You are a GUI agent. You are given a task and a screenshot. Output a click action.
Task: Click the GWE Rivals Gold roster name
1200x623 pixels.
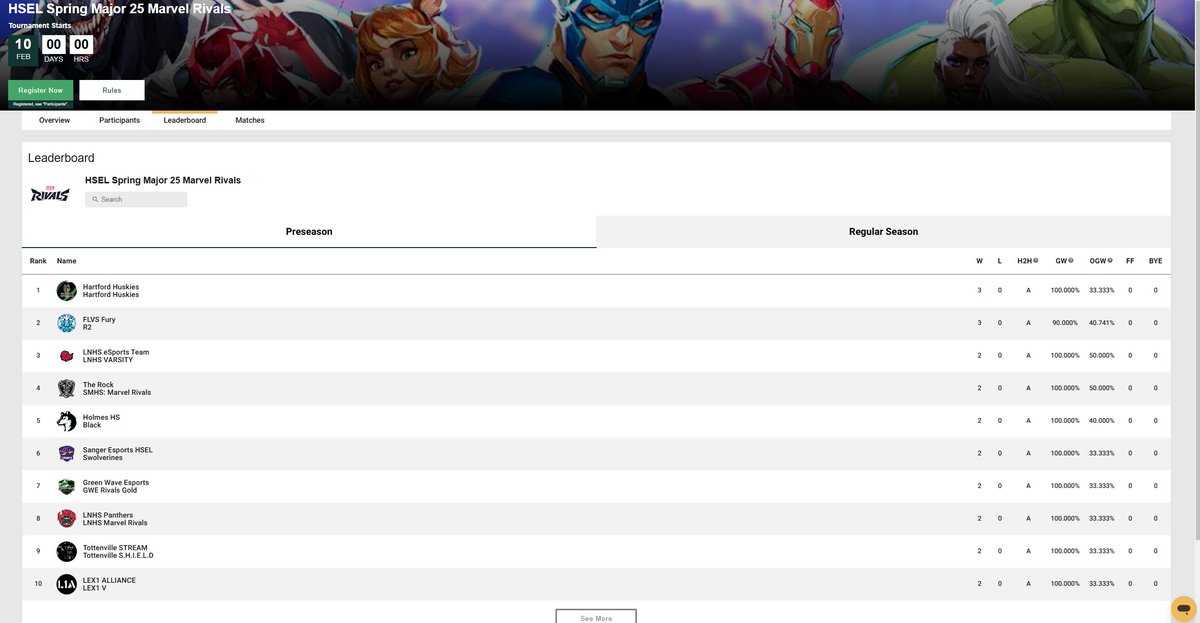[110, 491]
